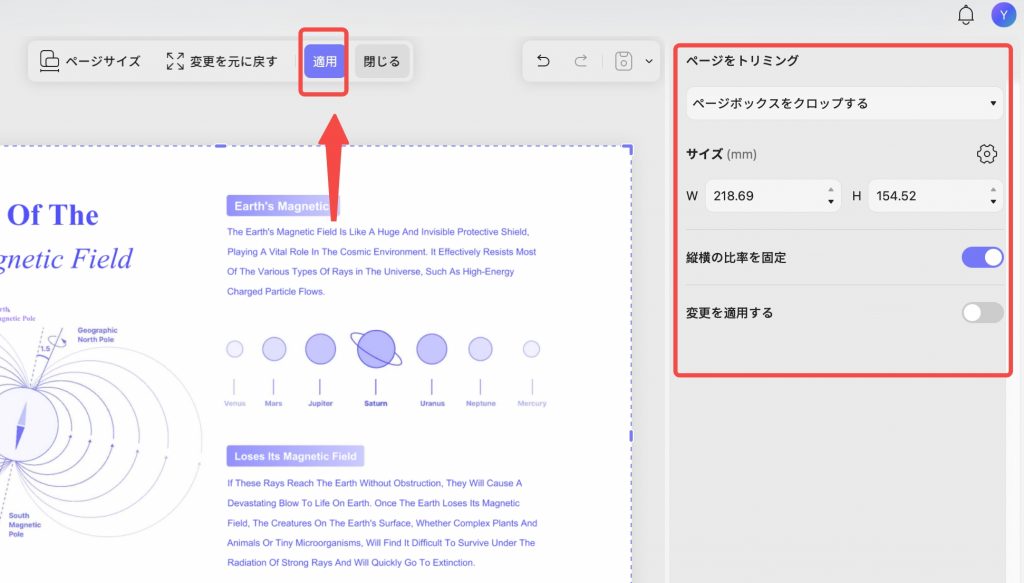The width and height of the screenshot is (1024, 583).
Task: Click the save document icon
Action: tap(624, 61)
